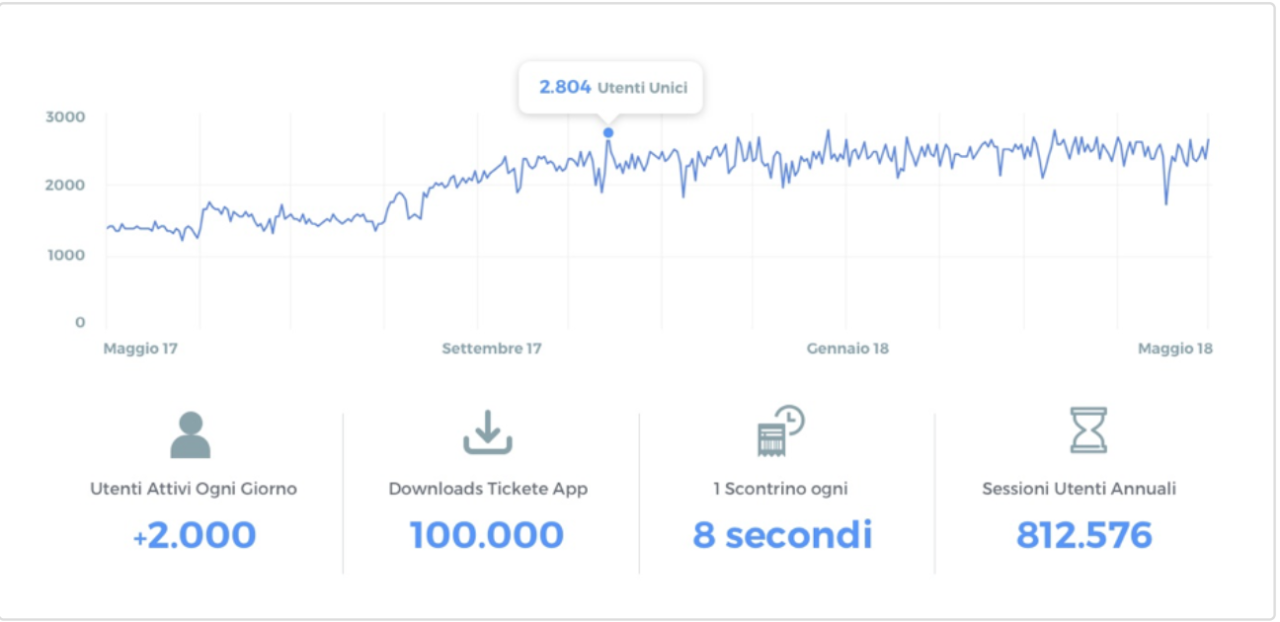Click the hourglass icon
Viewport: 1280px width, 622px height.
pos(1088,431)
